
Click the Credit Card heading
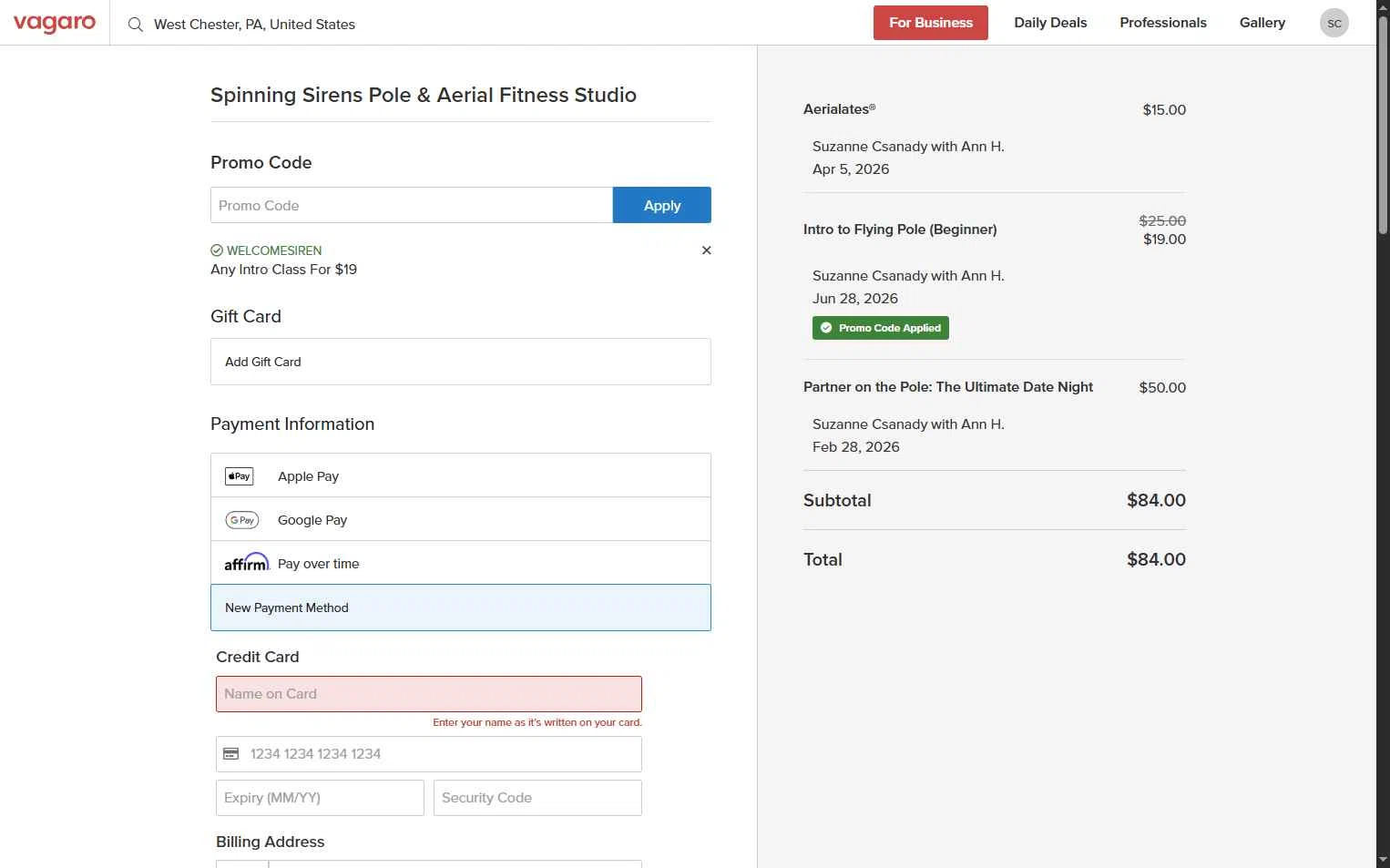pyautogui.click(x=258, y=657)
